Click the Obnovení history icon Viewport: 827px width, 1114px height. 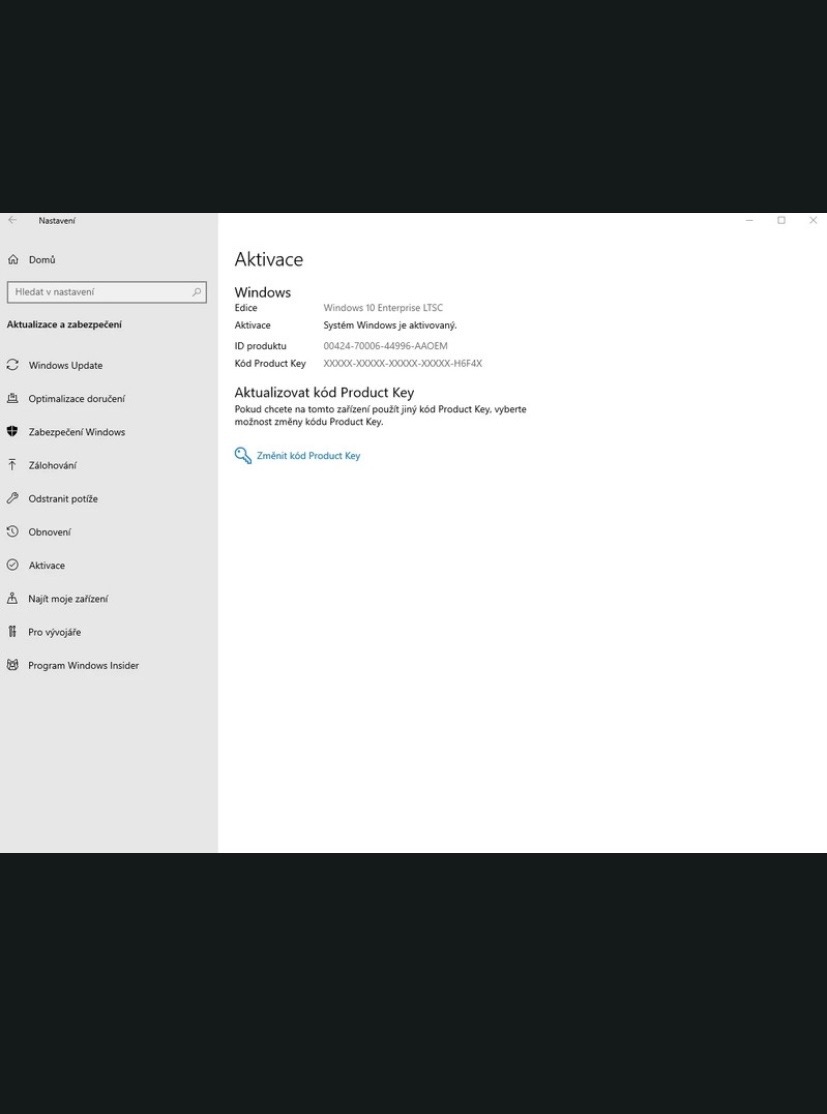click(x=13, y=532)
